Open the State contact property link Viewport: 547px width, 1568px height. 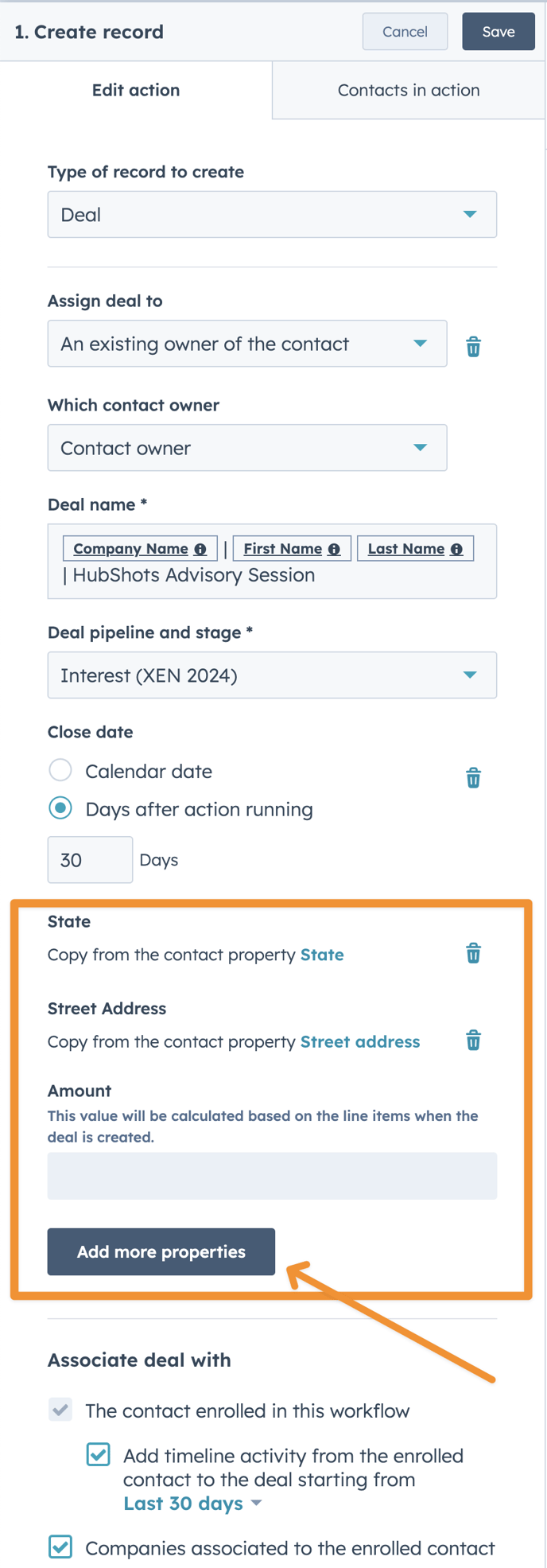[x=322, y=955]
